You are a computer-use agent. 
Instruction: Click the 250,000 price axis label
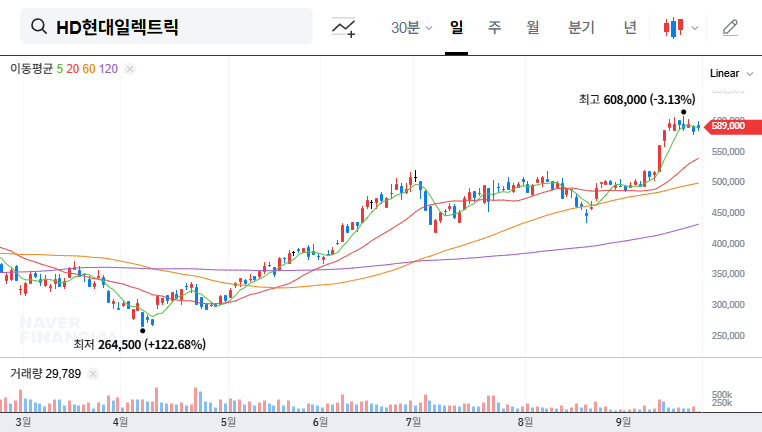coord(728,335)
